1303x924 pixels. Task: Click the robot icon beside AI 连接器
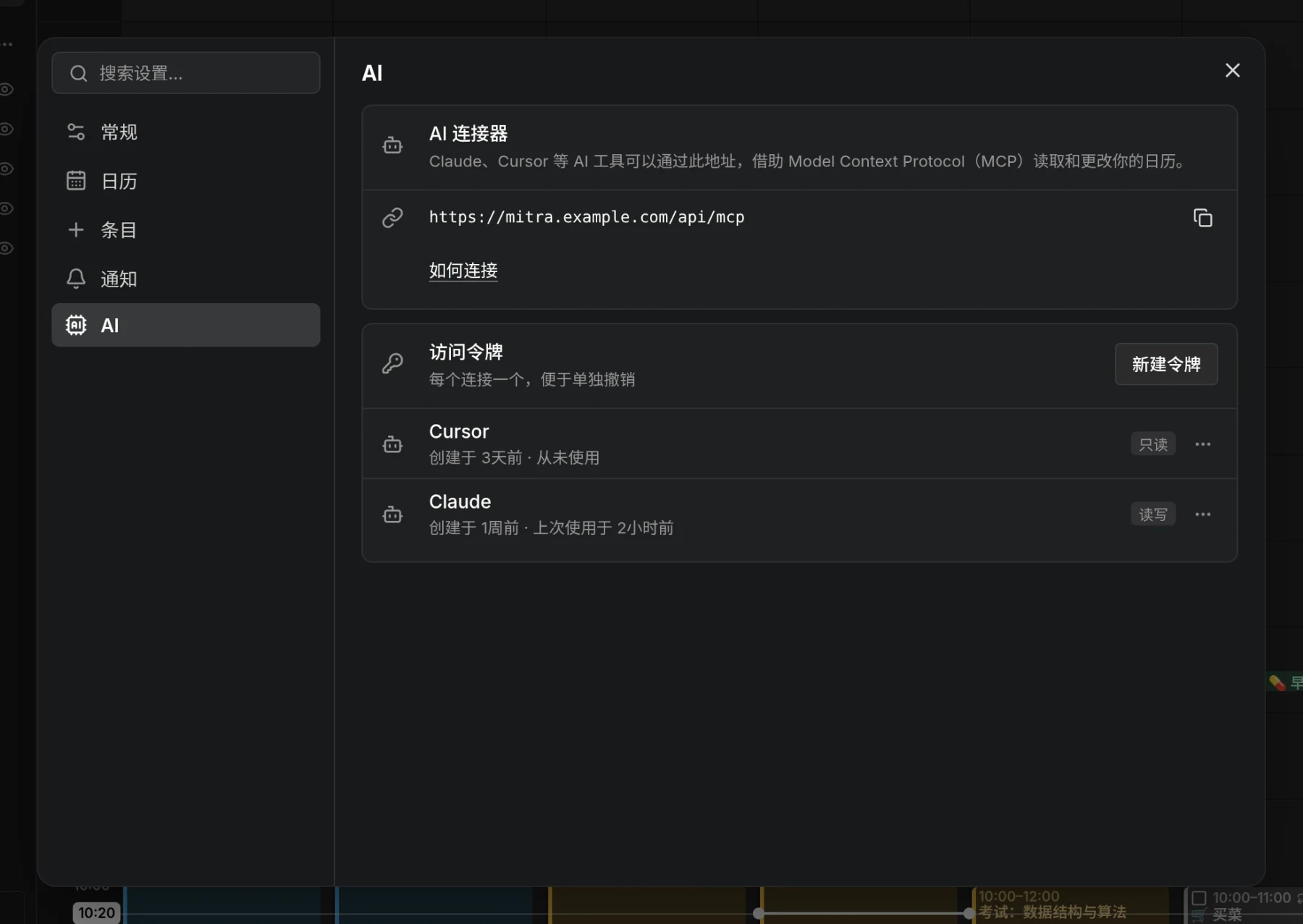(392, 145)
